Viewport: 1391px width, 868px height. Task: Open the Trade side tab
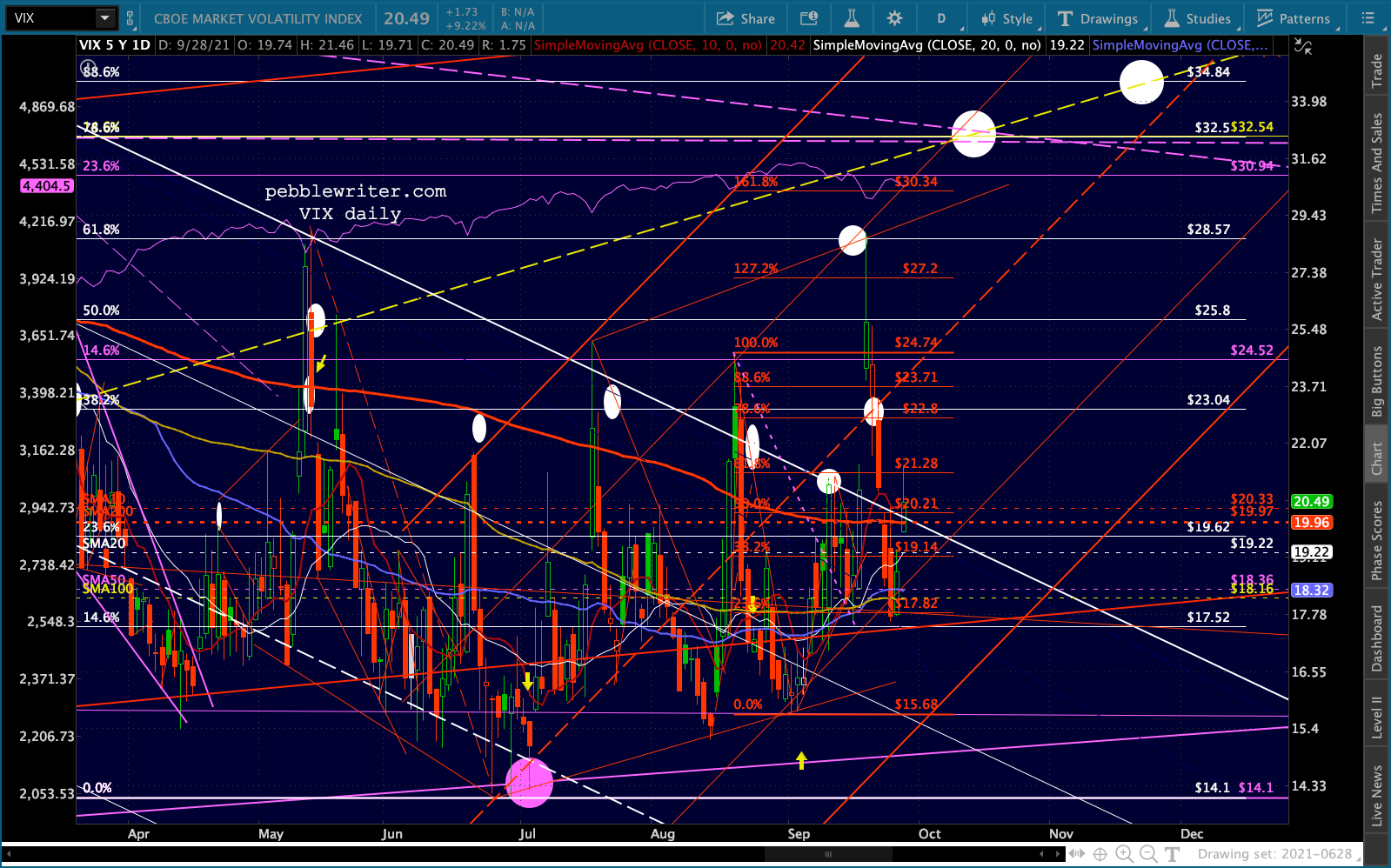coord(1377,70)
